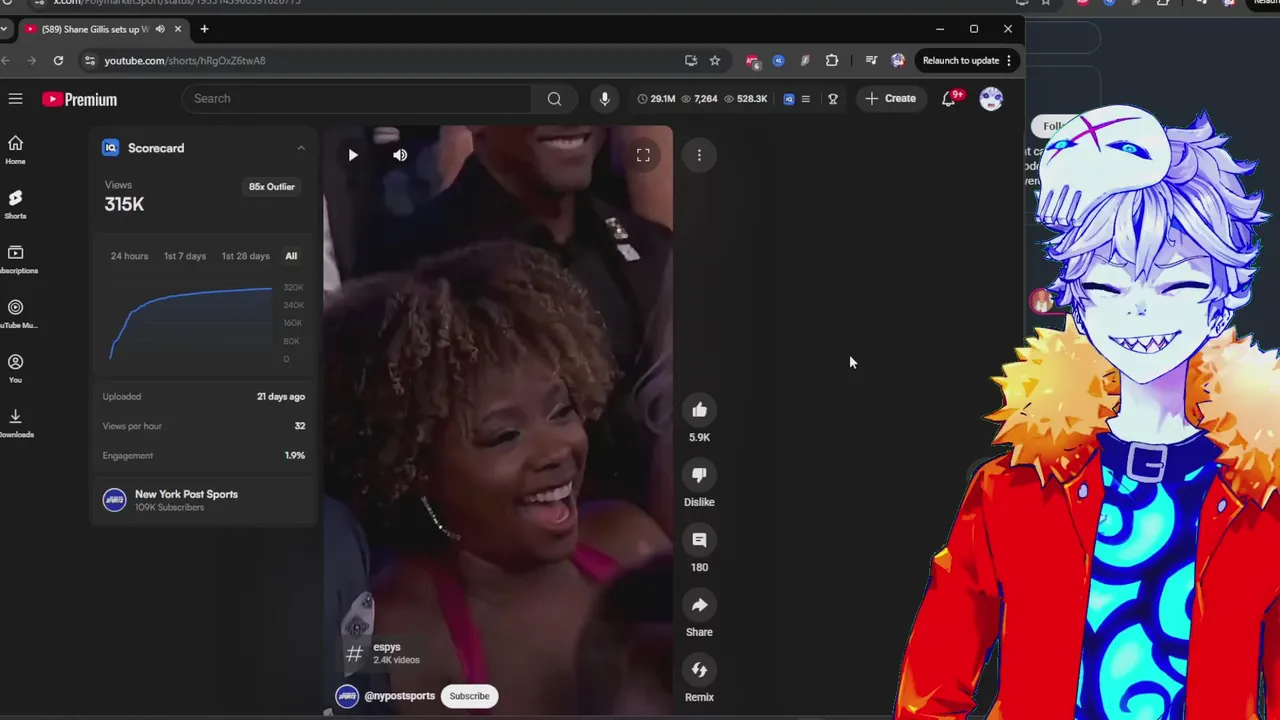Mute the tab via speaker icon

[160, 29]
